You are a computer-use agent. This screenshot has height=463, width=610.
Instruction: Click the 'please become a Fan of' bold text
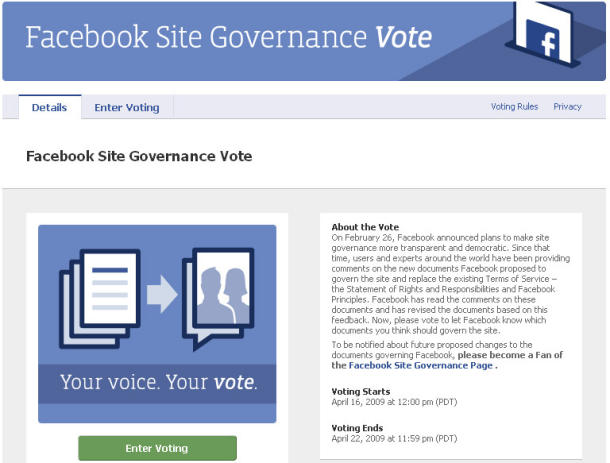point(510,355)
